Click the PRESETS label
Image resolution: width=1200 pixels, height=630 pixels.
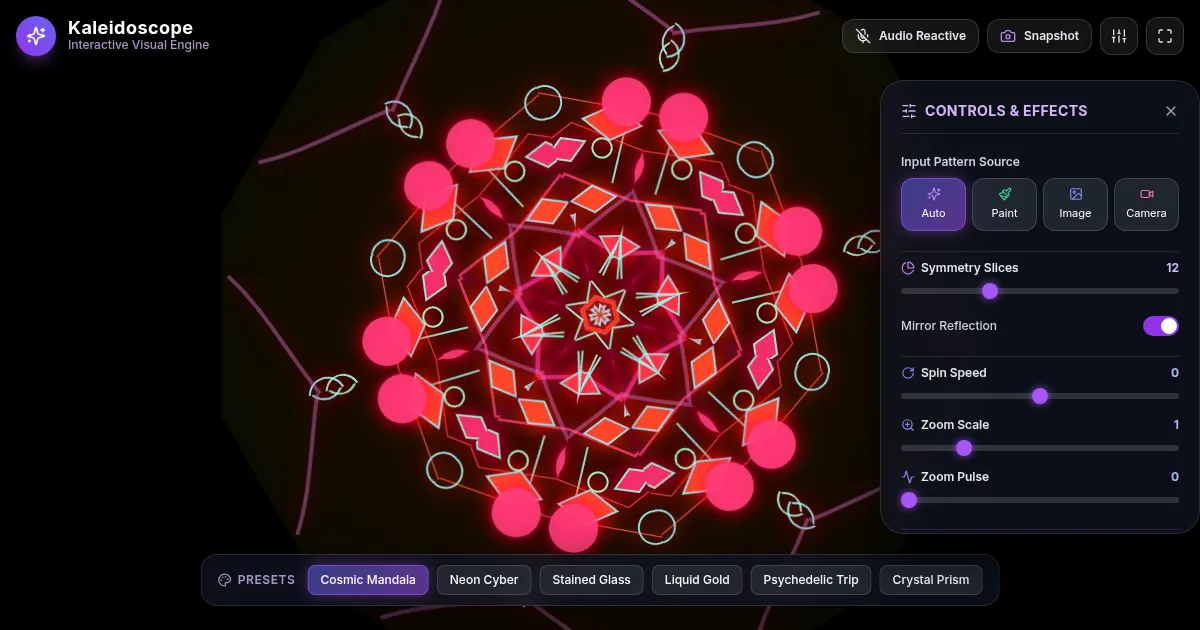coord(266,580)
